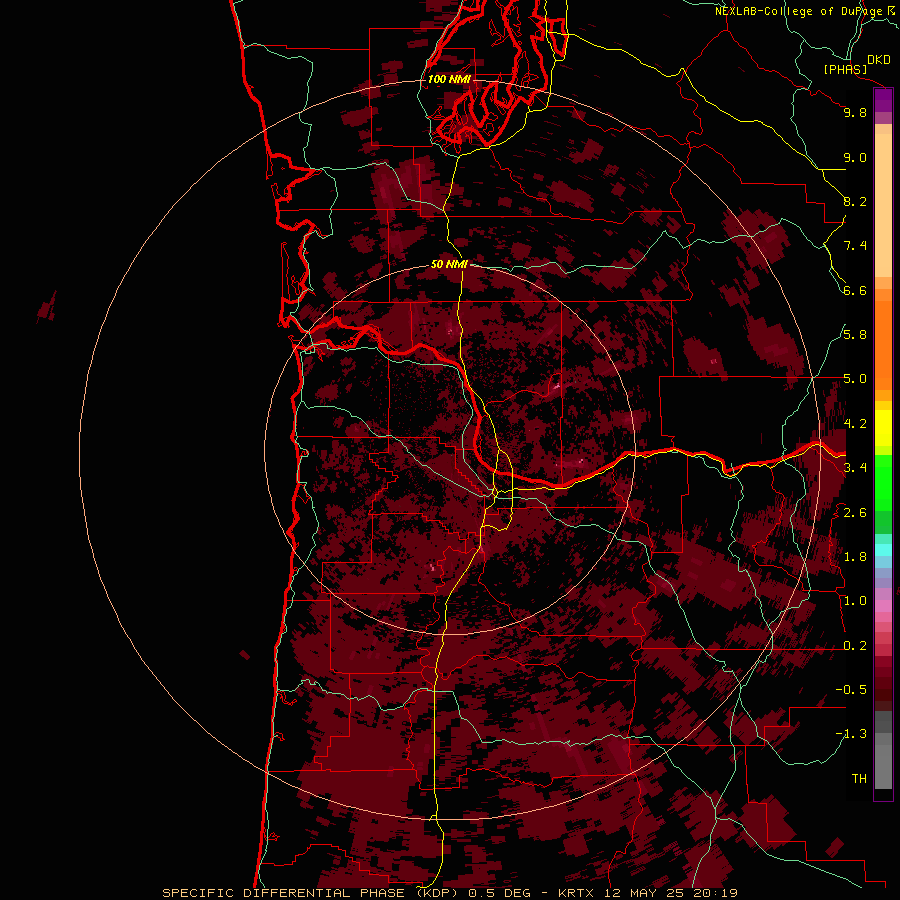Click the 9.0 scale value
The width and height of the screenshot is (900, 900).
point(855,157)
